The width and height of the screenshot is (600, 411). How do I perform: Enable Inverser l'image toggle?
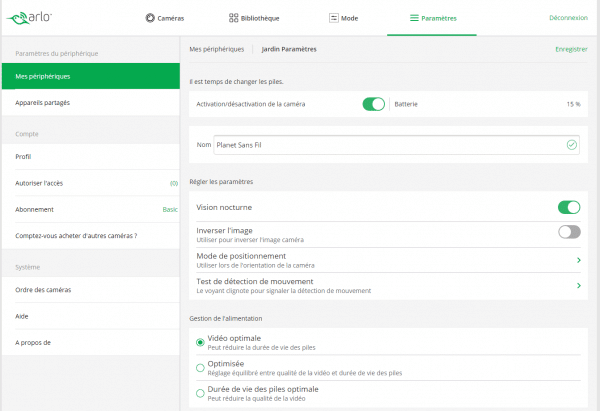pos(568,232)
